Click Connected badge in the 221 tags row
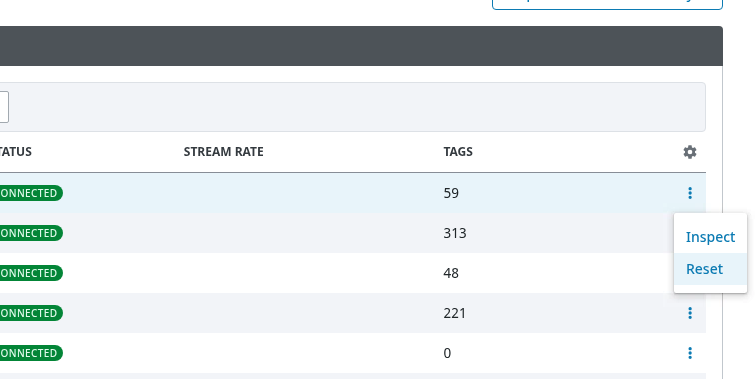 31,313
